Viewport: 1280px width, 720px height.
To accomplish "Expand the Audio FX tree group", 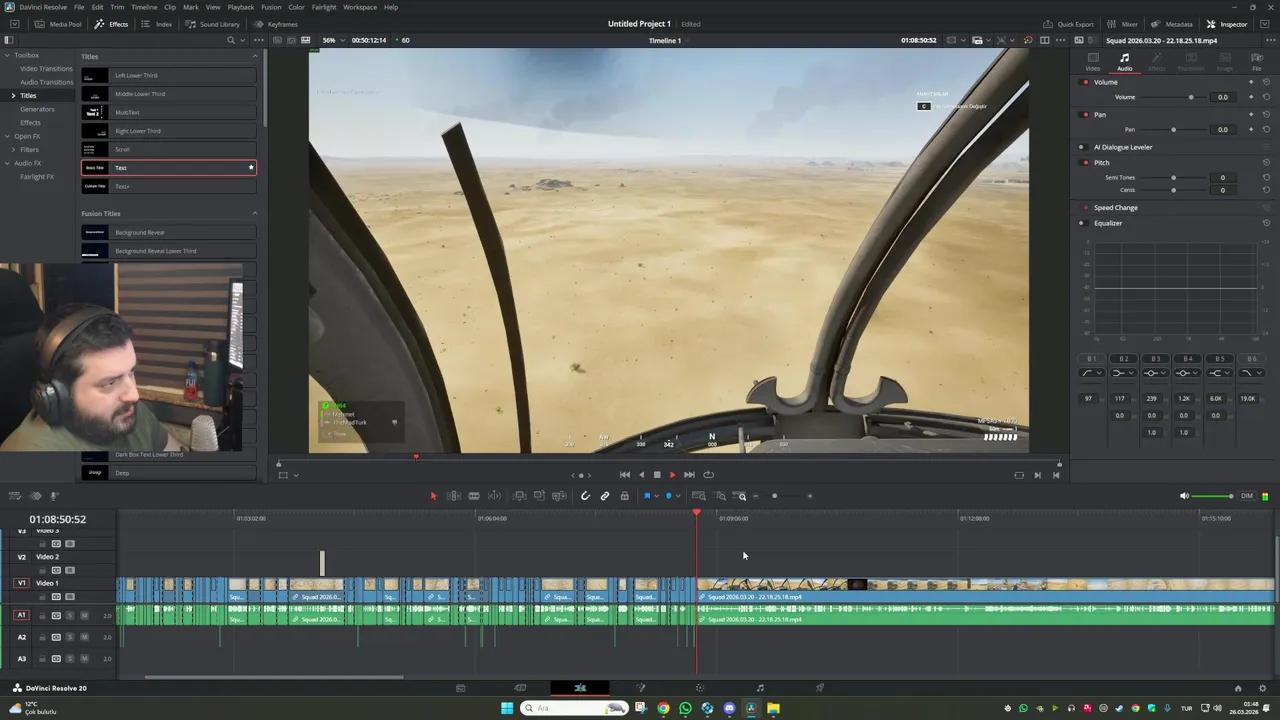I will pyautogui.click(x=7, y=163).
